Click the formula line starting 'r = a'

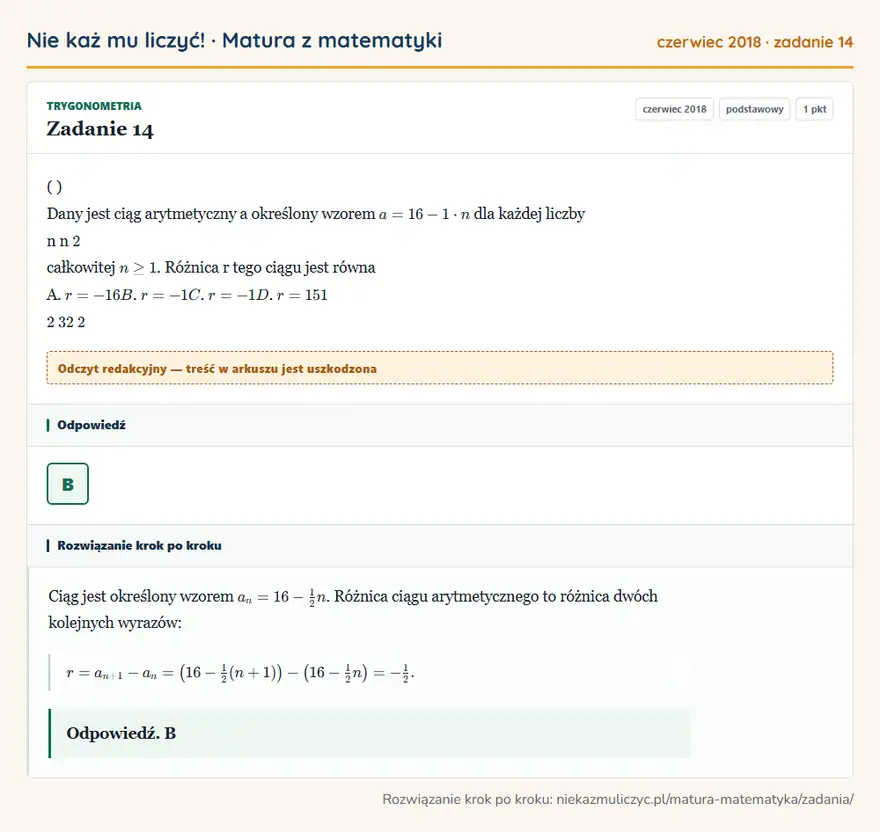tap(240, 672)
